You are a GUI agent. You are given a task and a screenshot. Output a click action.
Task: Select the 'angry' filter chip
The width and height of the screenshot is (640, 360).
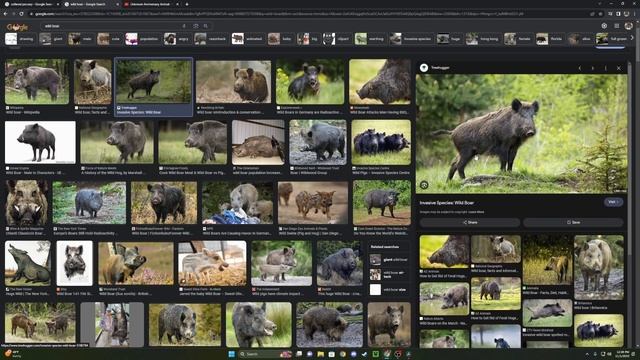coord(177,39)
